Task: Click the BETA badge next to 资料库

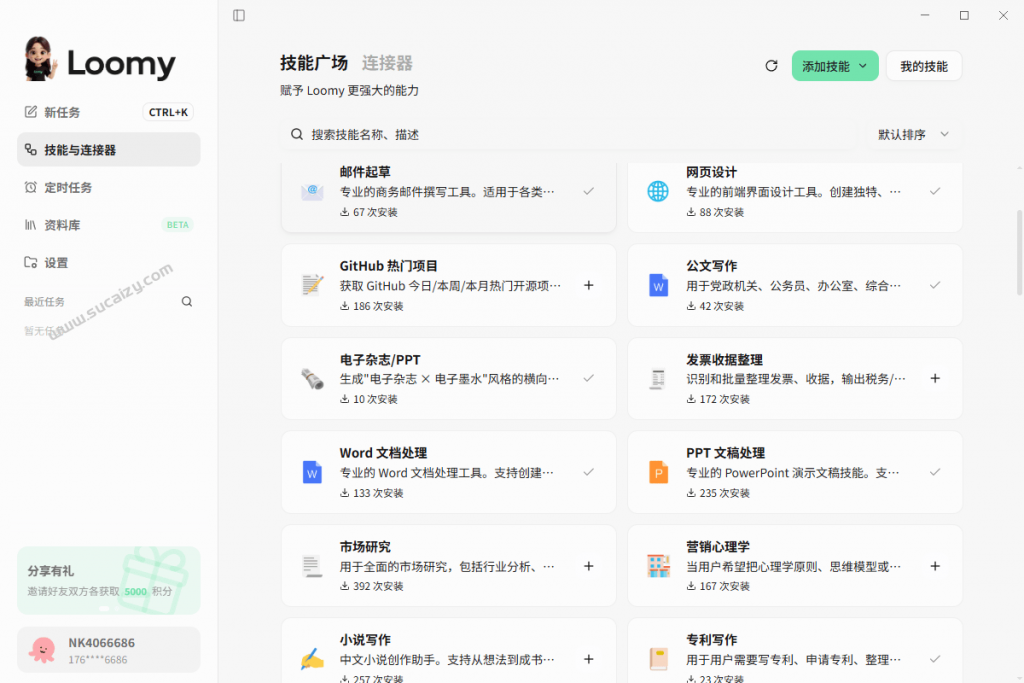Action: pyautogui.click(x=177, y=225)
